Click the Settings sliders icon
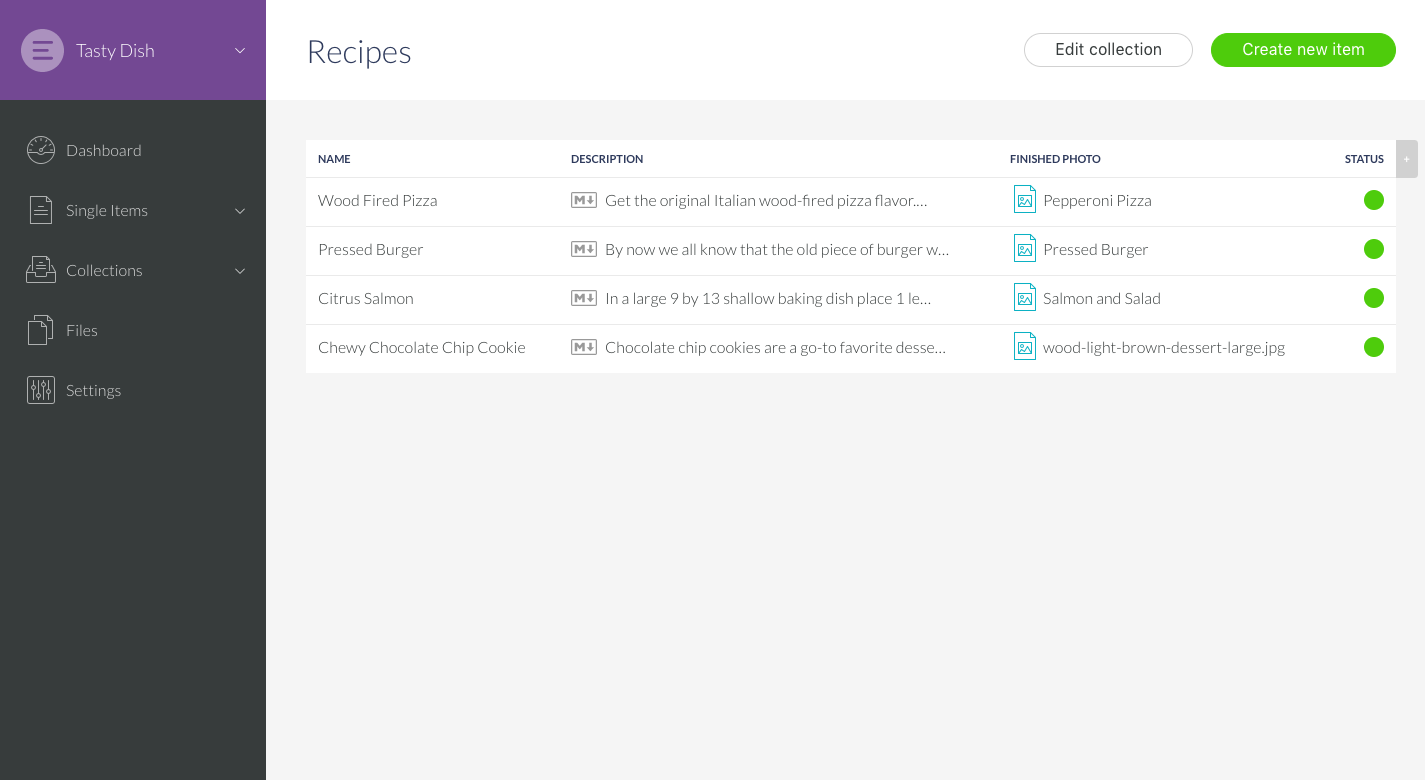The width and height of the screenshot is (1425, 780). [41, 390]
